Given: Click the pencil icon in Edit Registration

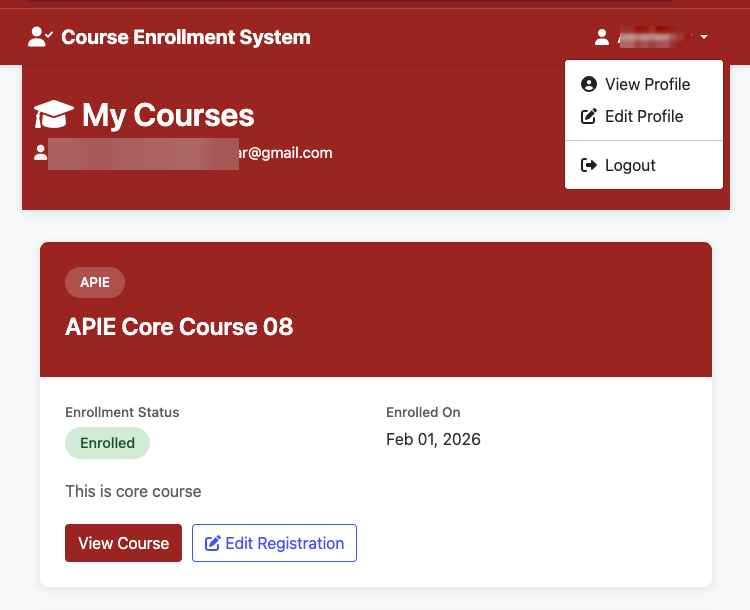Looking at the screenshot, I should pos(212,543).
